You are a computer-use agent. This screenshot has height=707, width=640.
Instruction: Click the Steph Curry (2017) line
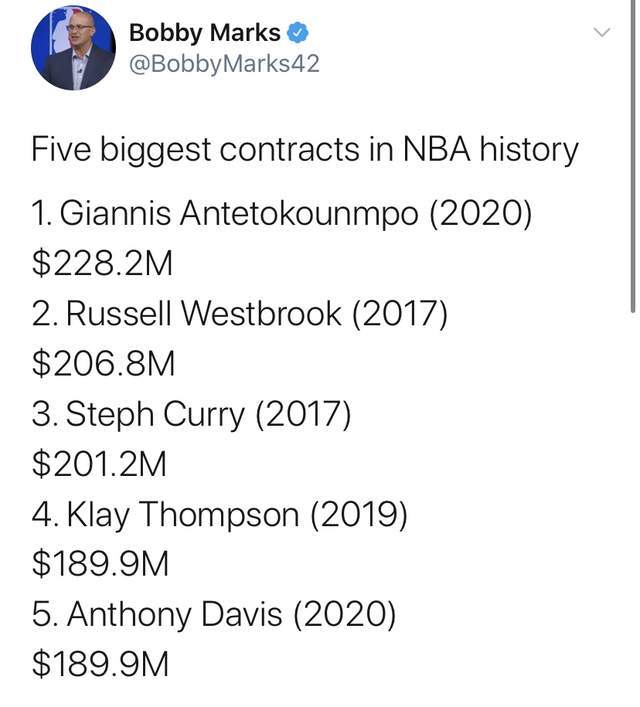click(x=191, y=414)
